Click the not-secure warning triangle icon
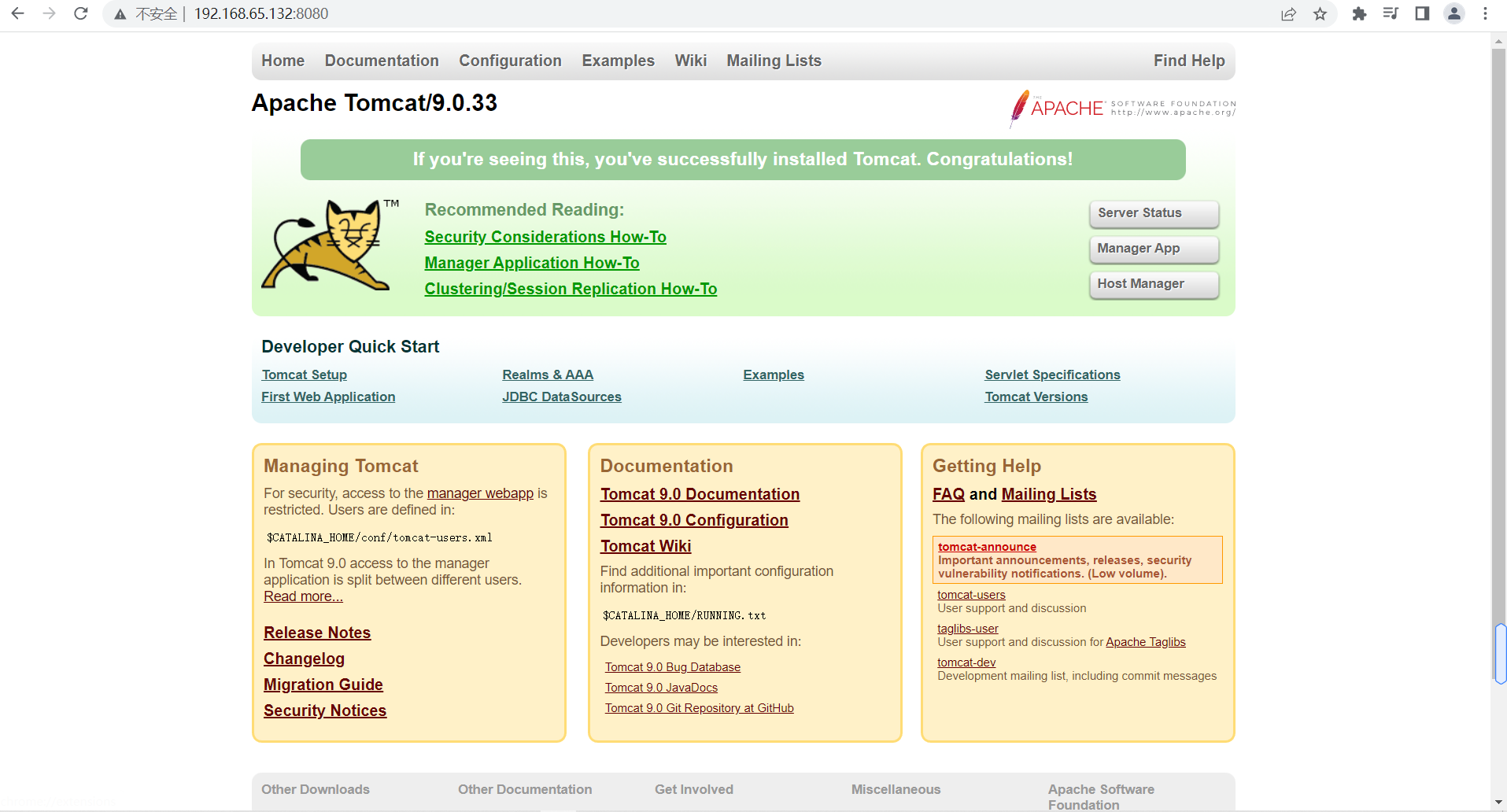This screenshot has height=812, width=1507. click(x=120, y=14)
